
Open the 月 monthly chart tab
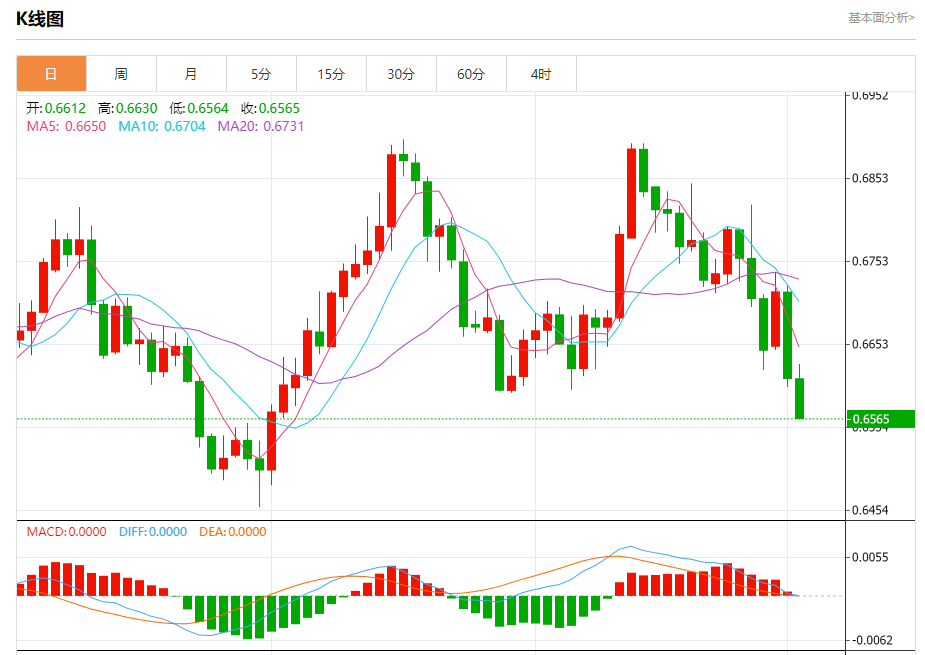(191, 74)
